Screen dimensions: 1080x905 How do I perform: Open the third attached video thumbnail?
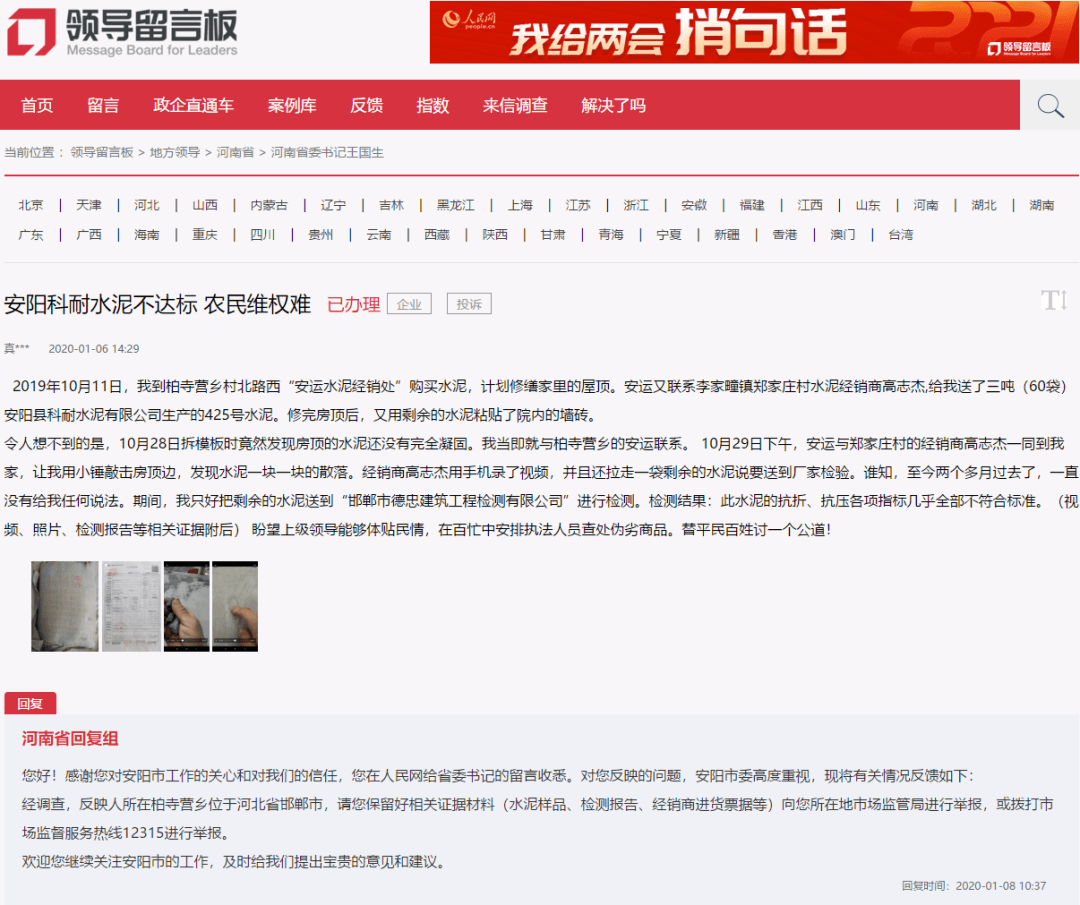[x=186, y=606]
